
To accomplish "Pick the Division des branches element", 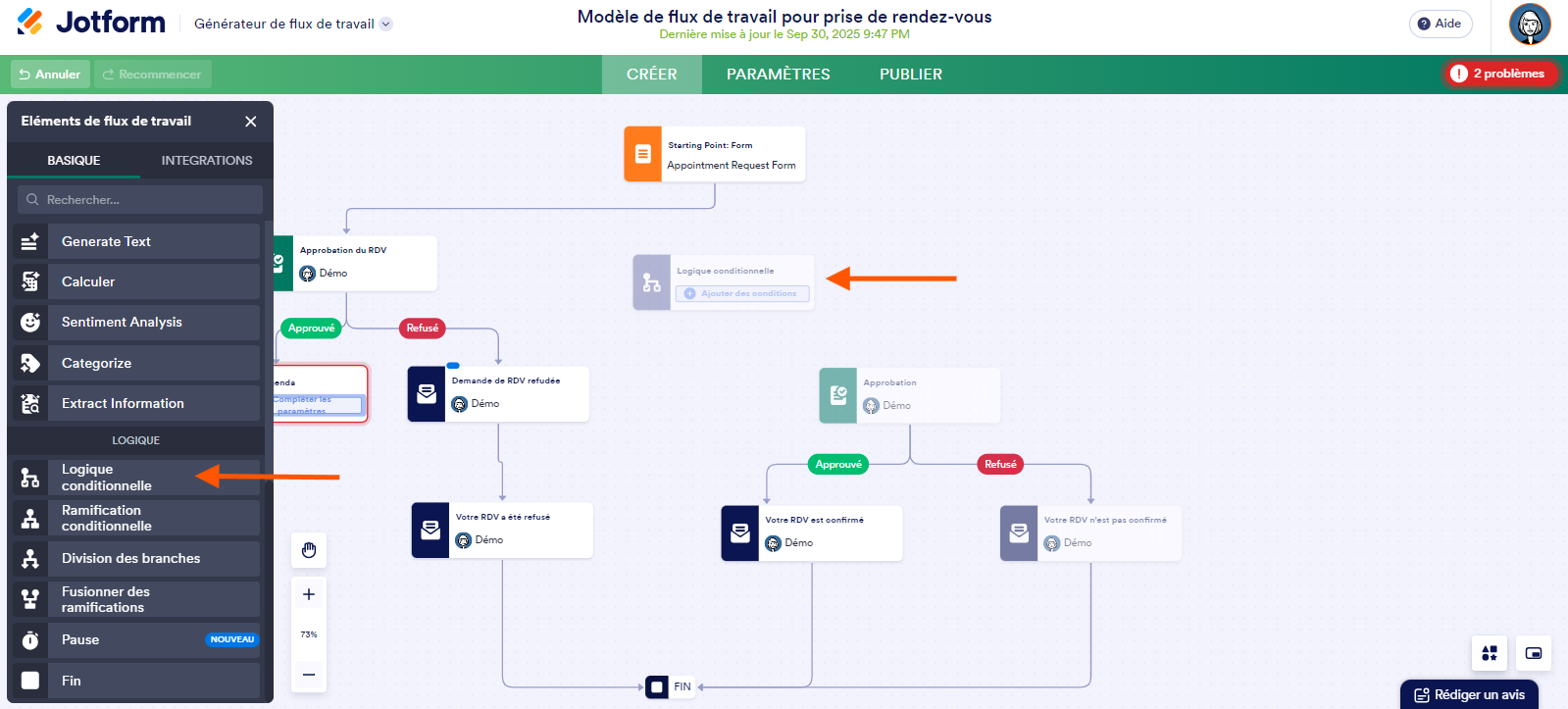I will tap(129, 558).
